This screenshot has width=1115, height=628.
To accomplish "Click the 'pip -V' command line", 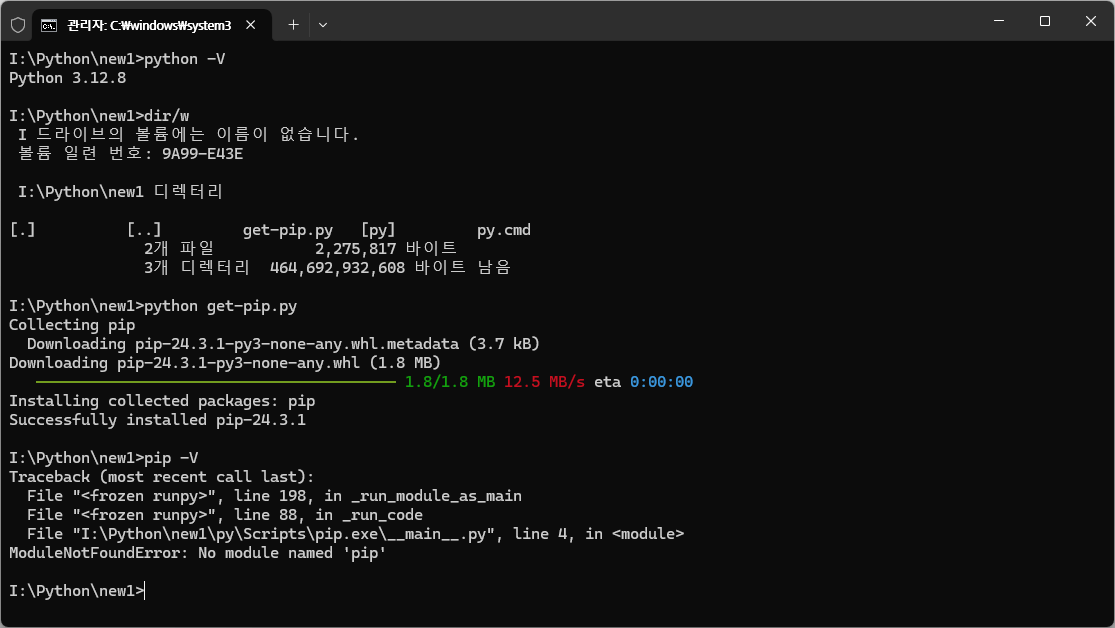I will pos(104,458).
